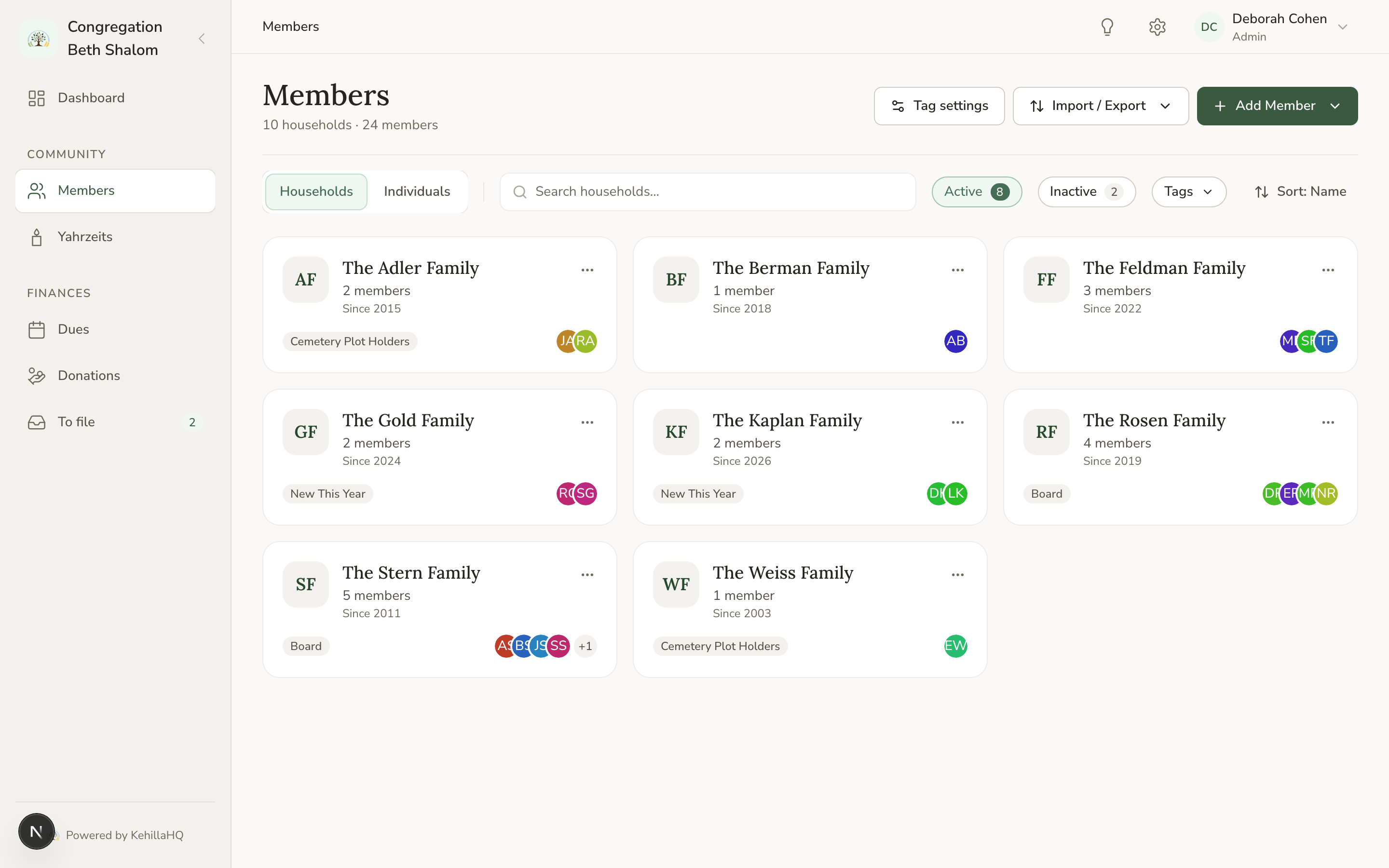Open The Kaplan Family card title
The width and height of the screenshot is (1389, 868).
(787, 420)
